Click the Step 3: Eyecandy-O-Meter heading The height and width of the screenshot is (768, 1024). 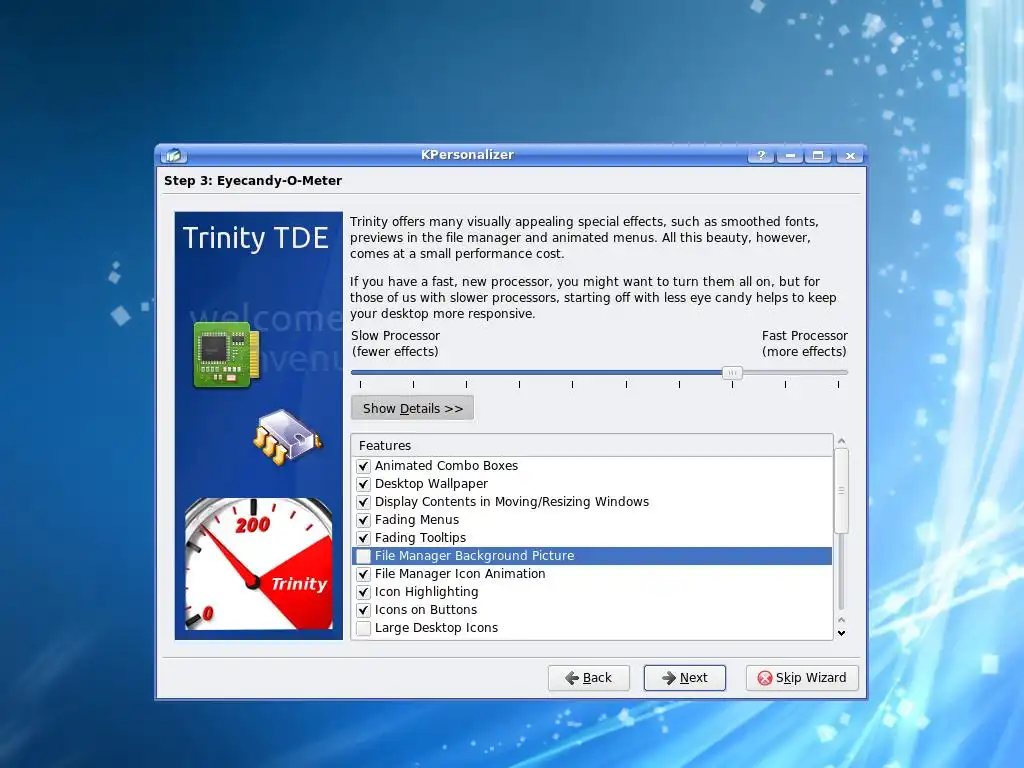tap(253, 181)
